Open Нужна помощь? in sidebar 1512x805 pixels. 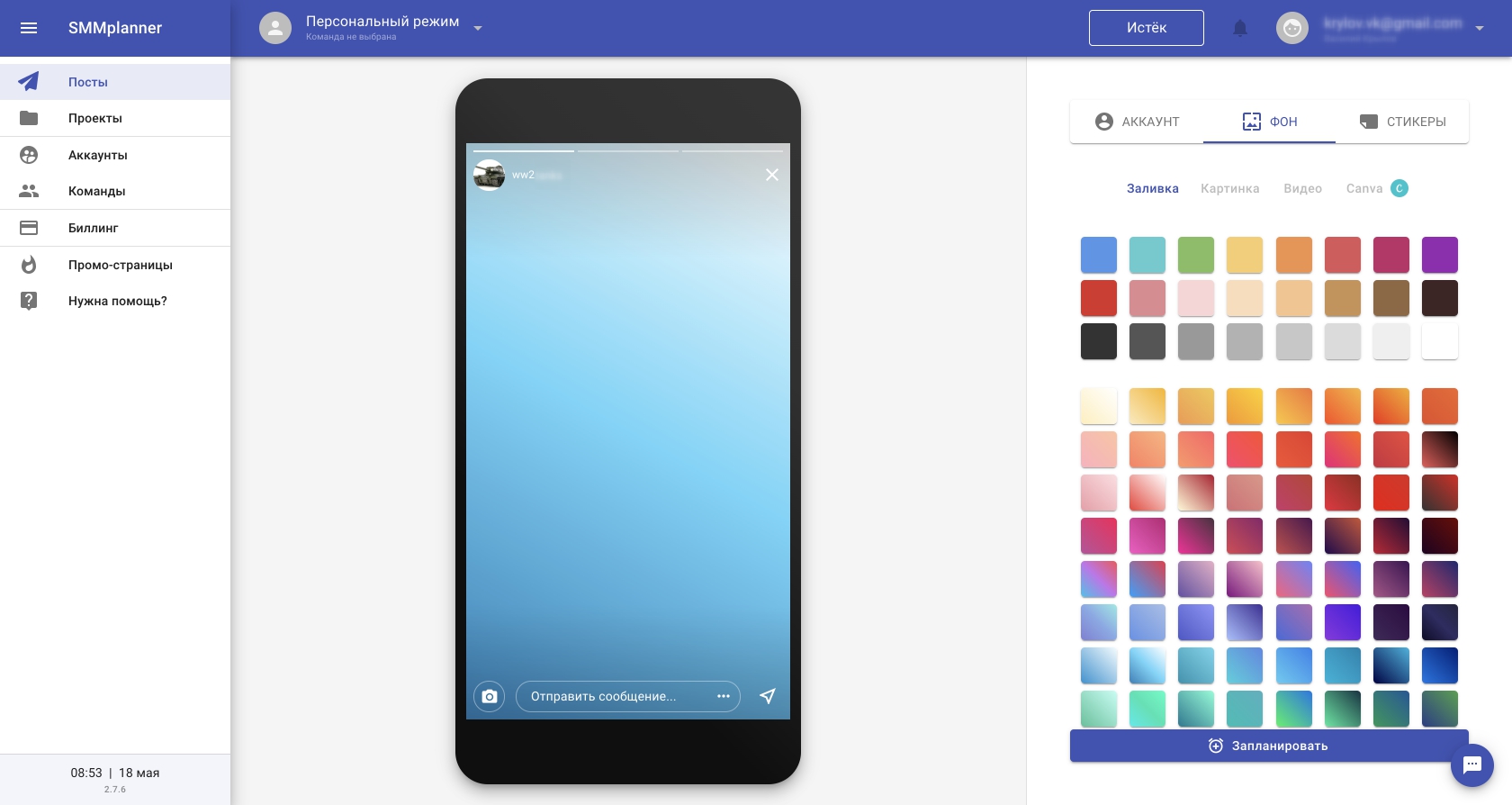[x=115, y=301]
